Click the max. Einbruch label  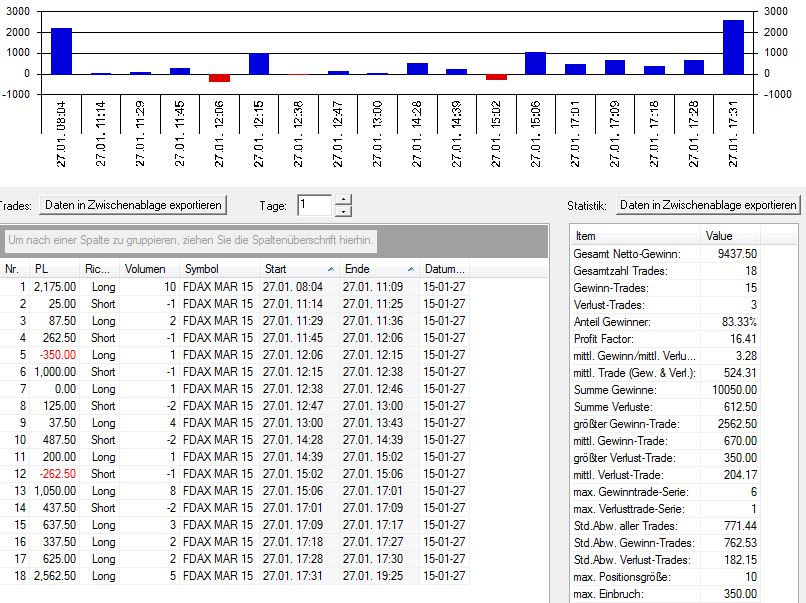coord(609,594)
